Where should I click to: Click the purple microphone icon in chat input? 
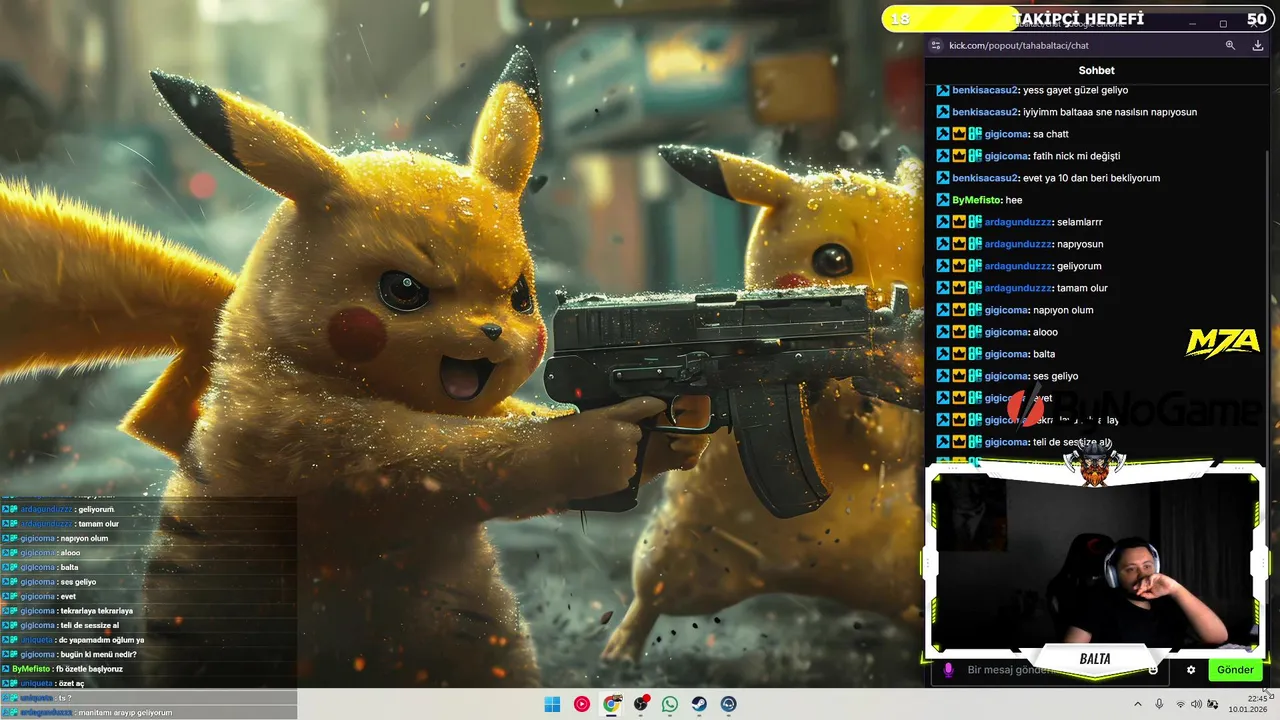pos(948,670)
